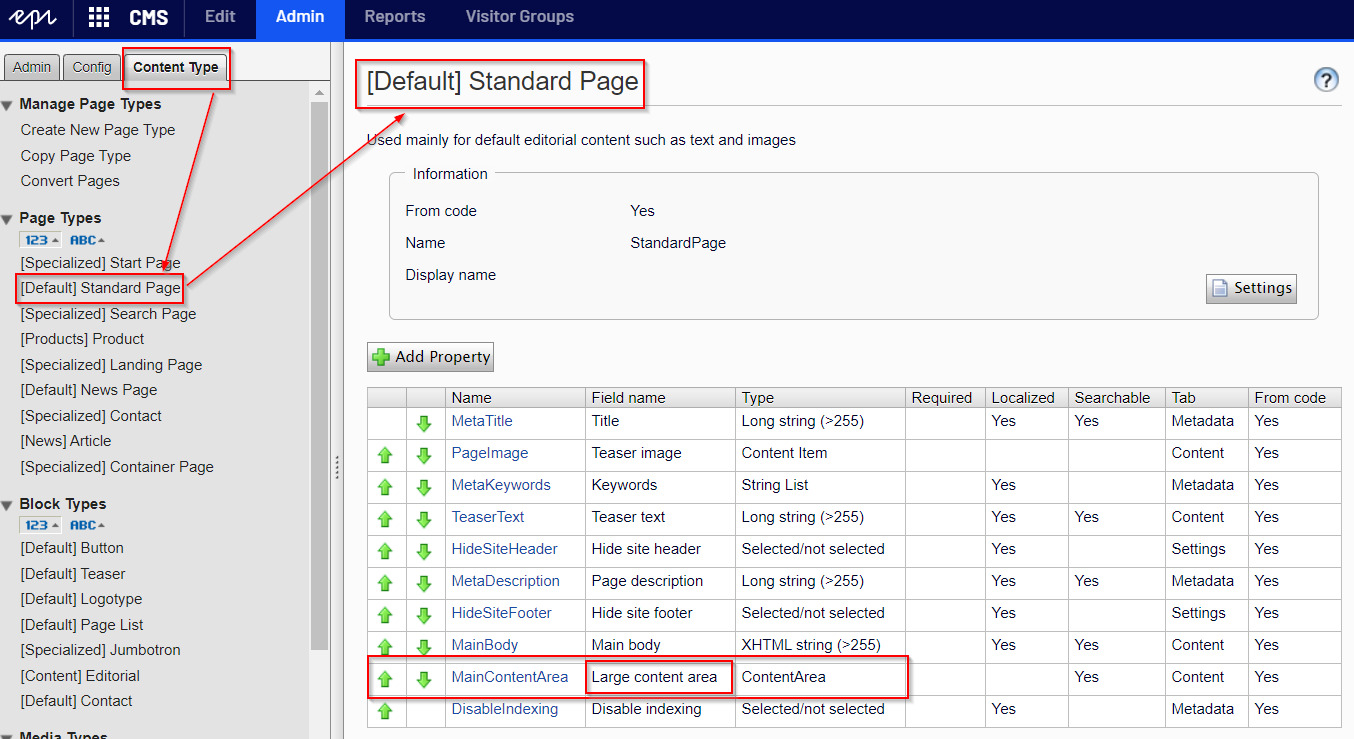Move MainContentArea property down
1354x739 pixels.
click(x=424, y=679)
